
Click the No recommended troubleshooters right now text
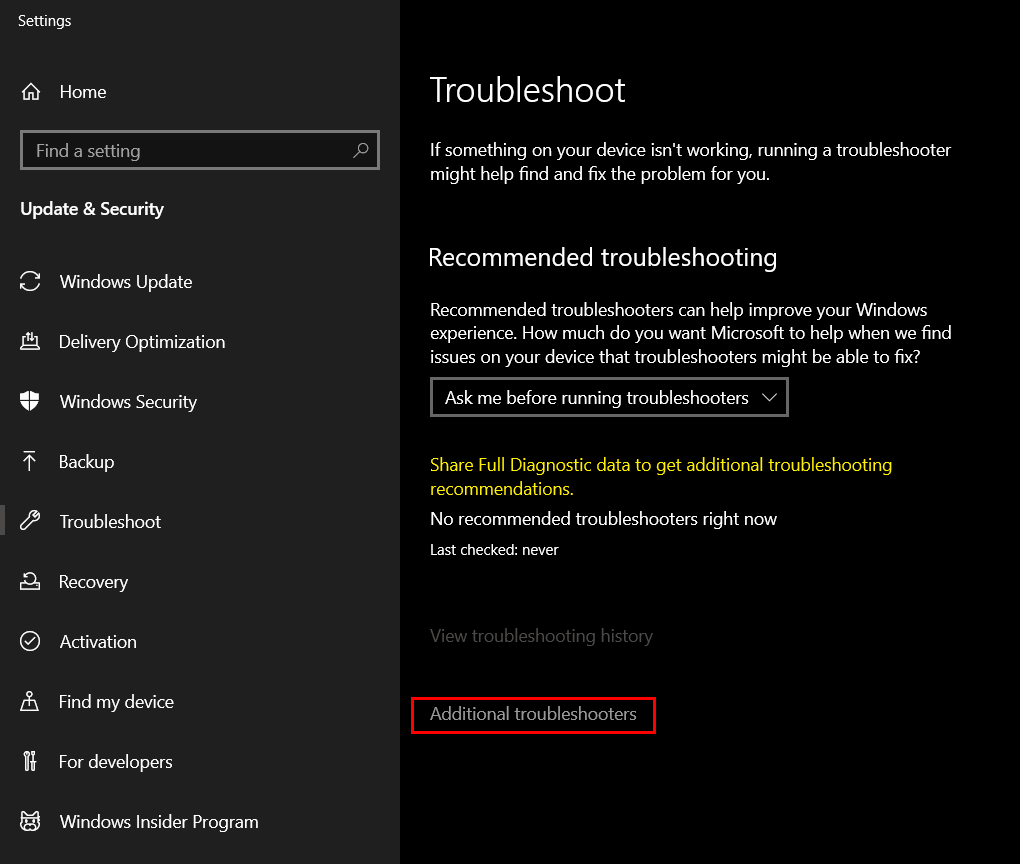pyautogui.click(x=603, y=519)
